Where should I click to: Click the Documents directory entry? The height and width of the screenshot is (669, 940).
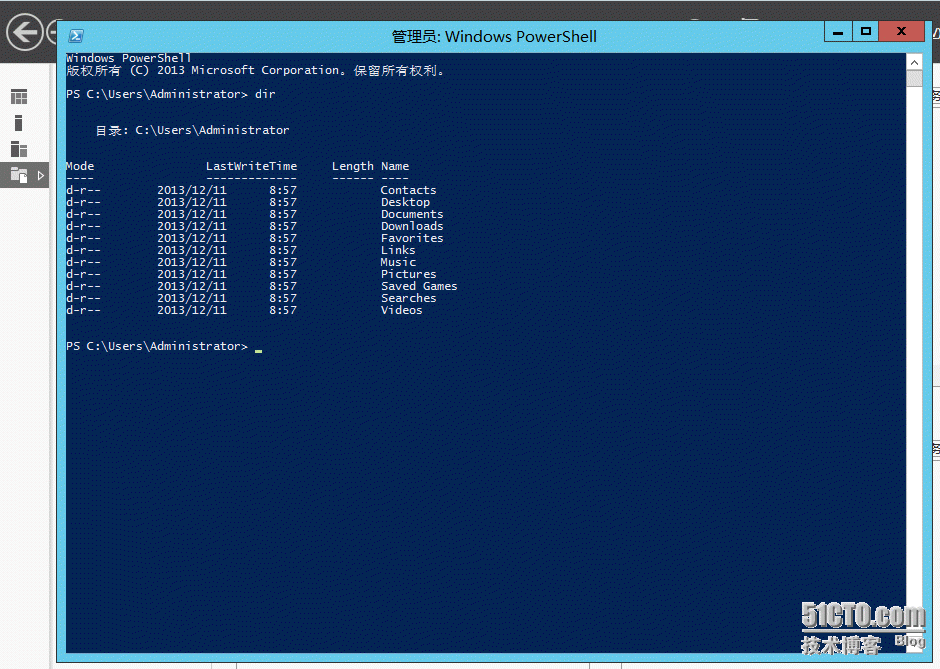[x=412, y=214]
